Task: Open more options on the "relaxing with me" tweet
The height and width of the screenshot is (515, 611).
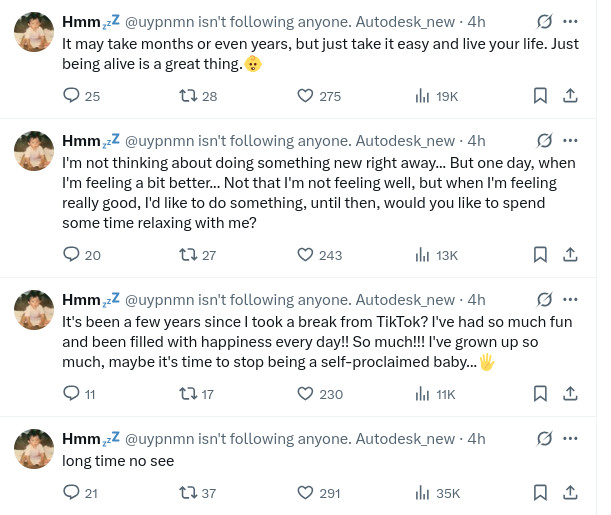Action: click(x=571, y=140)
